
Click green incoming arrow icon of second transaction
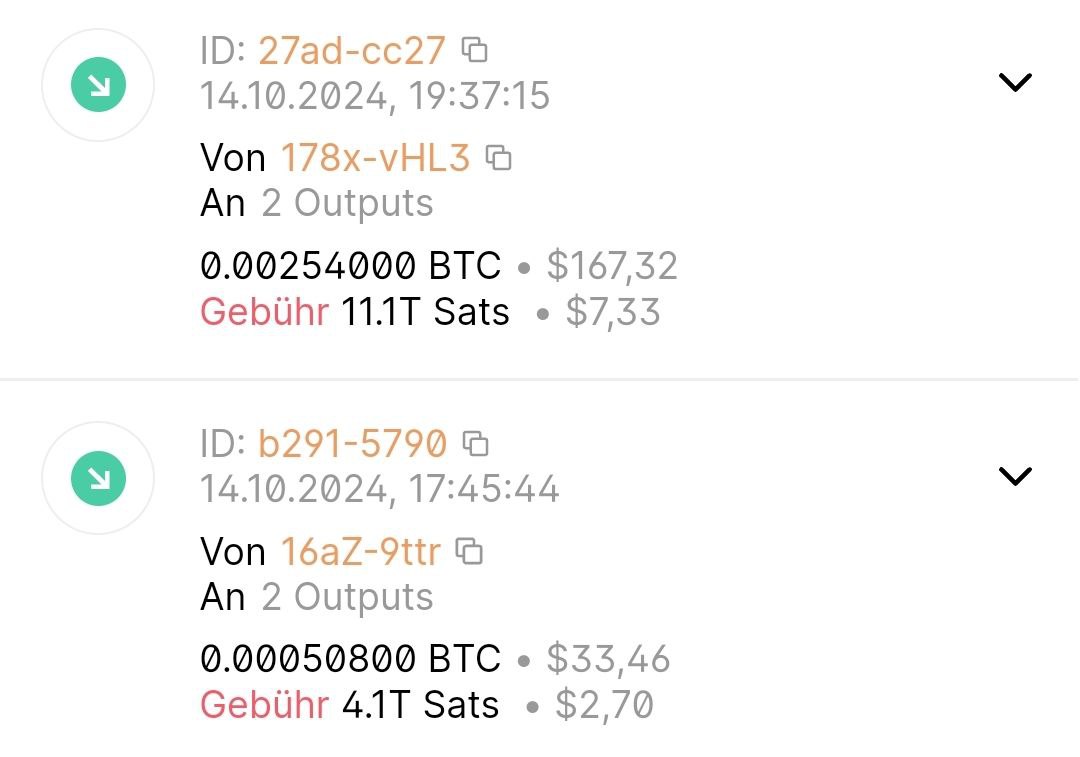point(98,478)
